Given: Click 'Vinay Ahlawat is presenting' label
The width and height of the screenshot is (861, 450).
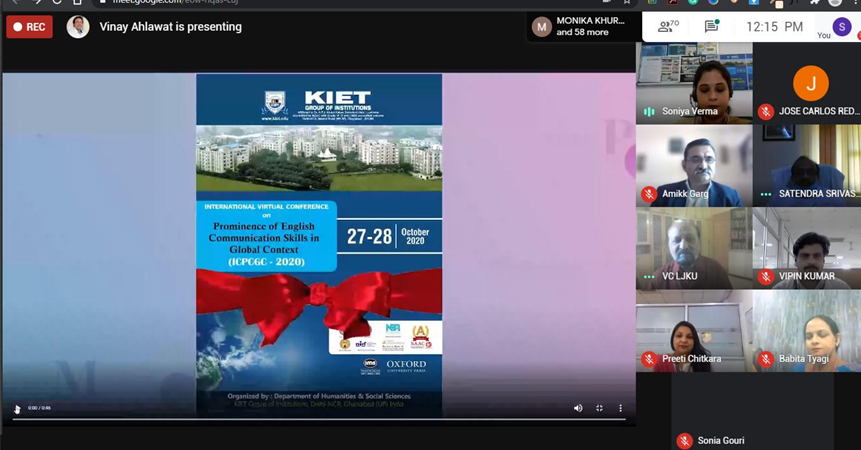Looking at the screenshot, I should tap(171, 27).
